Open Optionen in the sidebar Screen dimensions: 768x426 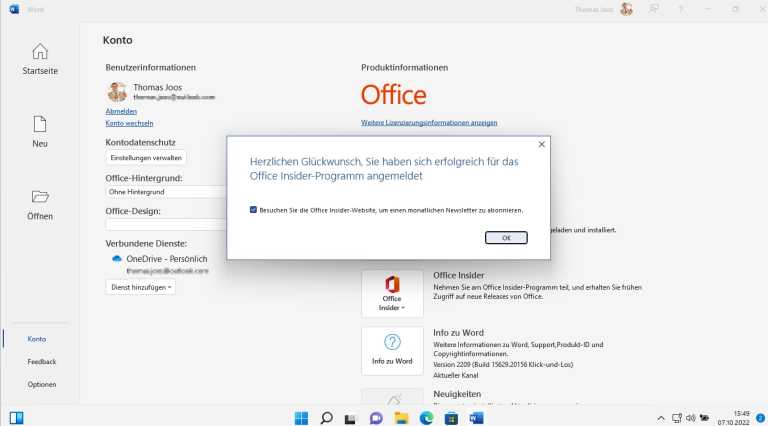(42, 384)
